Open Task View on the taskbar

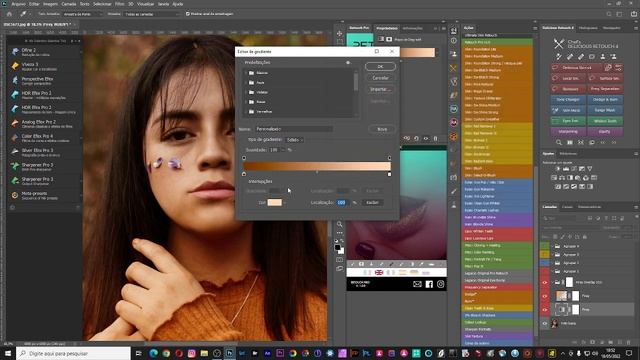point(138,353)
